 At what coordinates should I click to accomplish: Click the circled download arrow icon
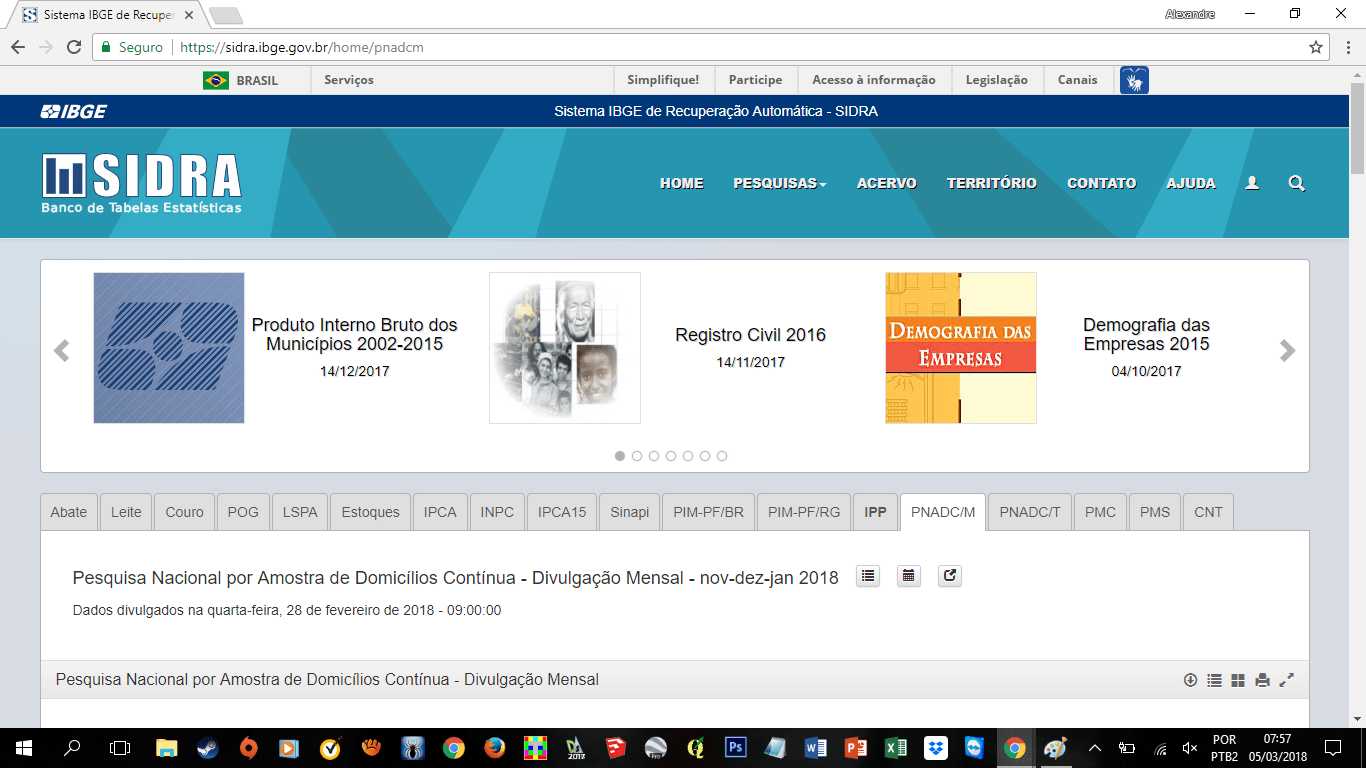pyautogui.click(x=1190, y=680)
